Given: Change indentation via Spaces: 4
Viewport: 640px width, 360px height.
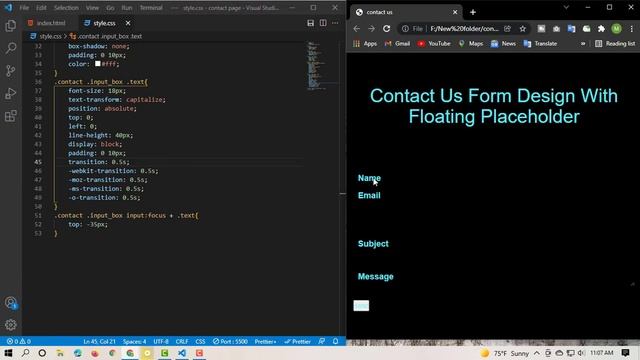Looking at the screenshot, I should click(134, 341).
